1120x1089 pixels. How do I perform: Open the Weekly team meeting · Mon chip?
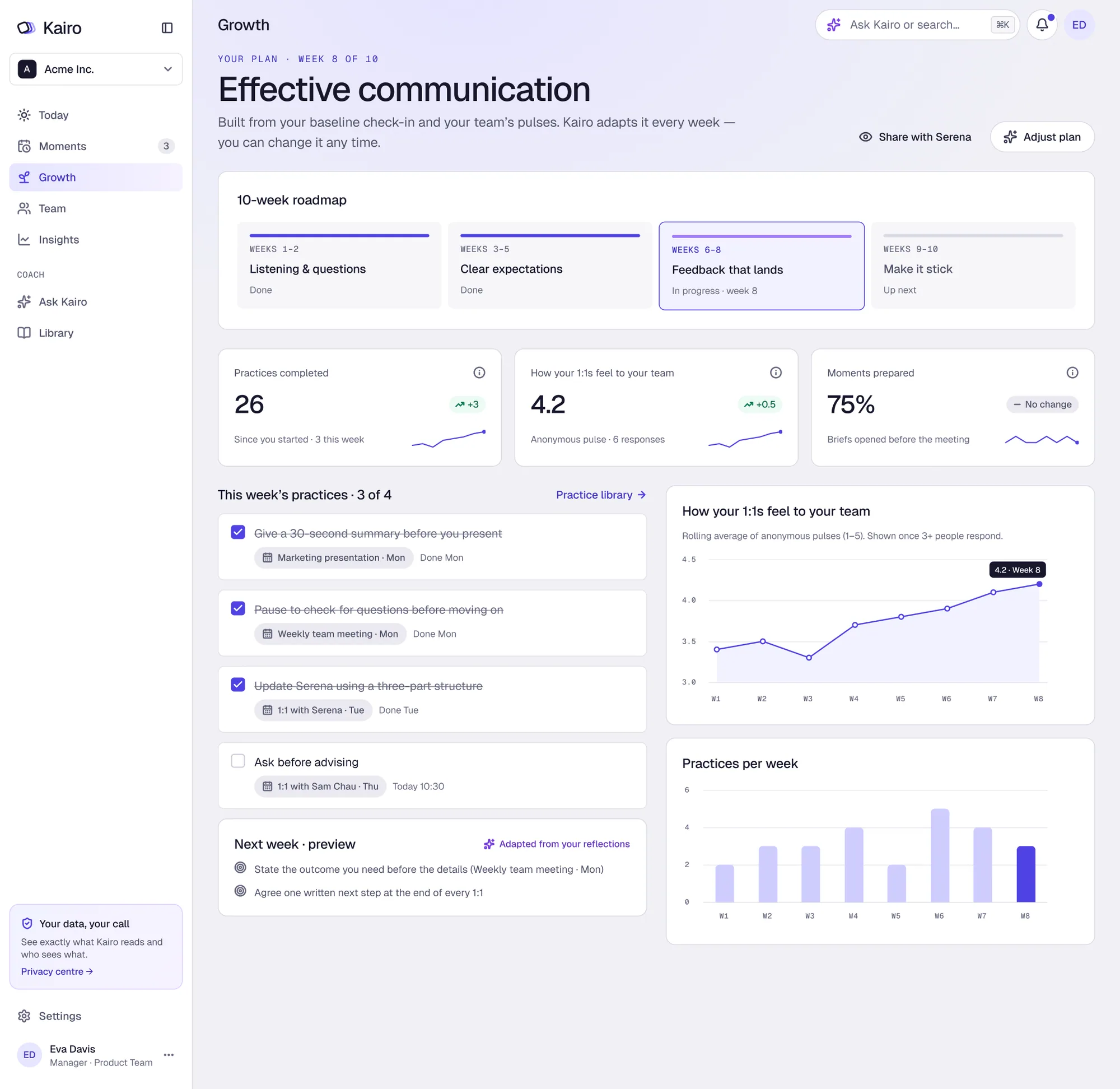click(x=330, y=634)
